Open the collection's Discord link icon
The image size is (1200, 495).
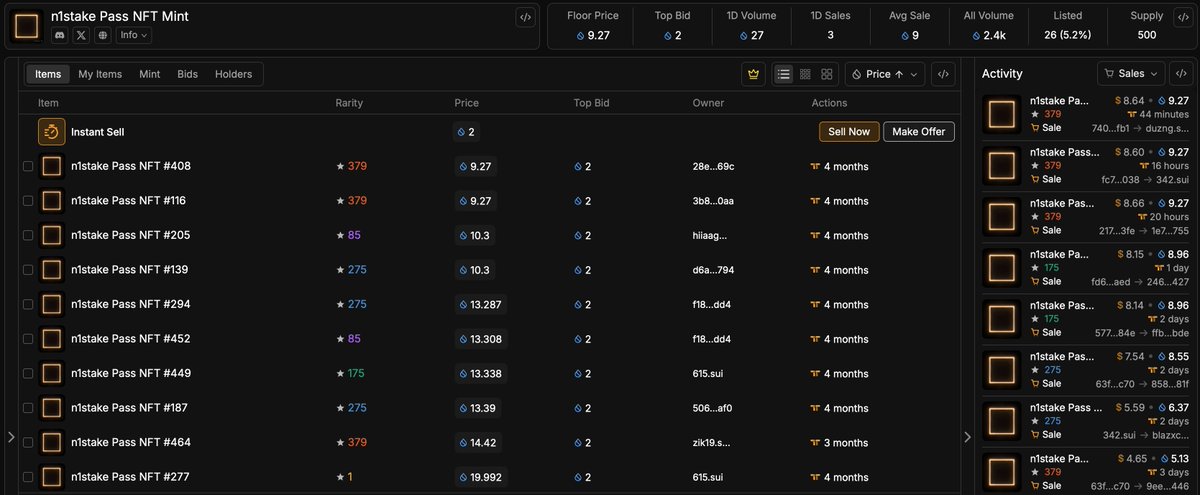pyautogui.click(x=60, y=35)
